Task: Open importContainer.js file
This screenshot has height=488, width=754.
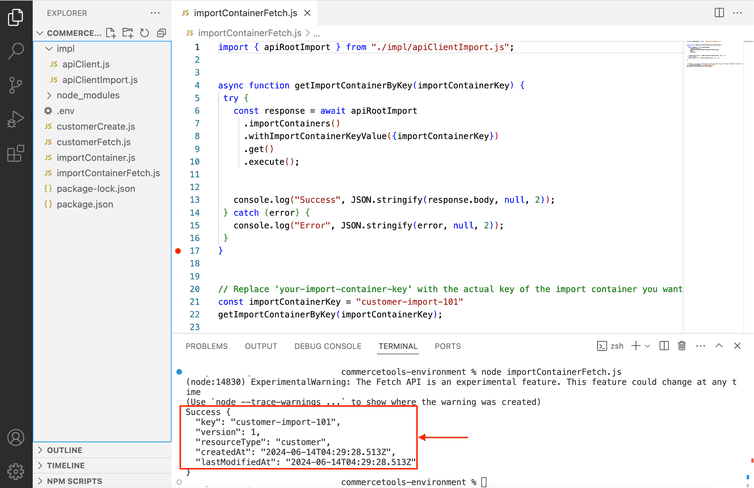Action: click(95, 158)
